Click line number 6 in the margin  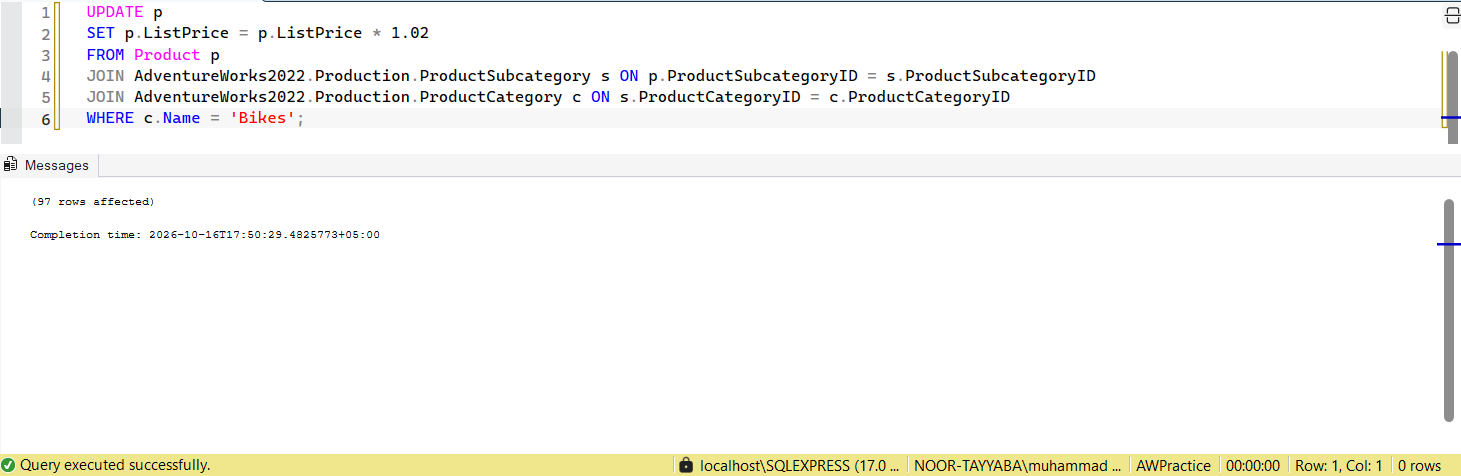click(45, 118)
